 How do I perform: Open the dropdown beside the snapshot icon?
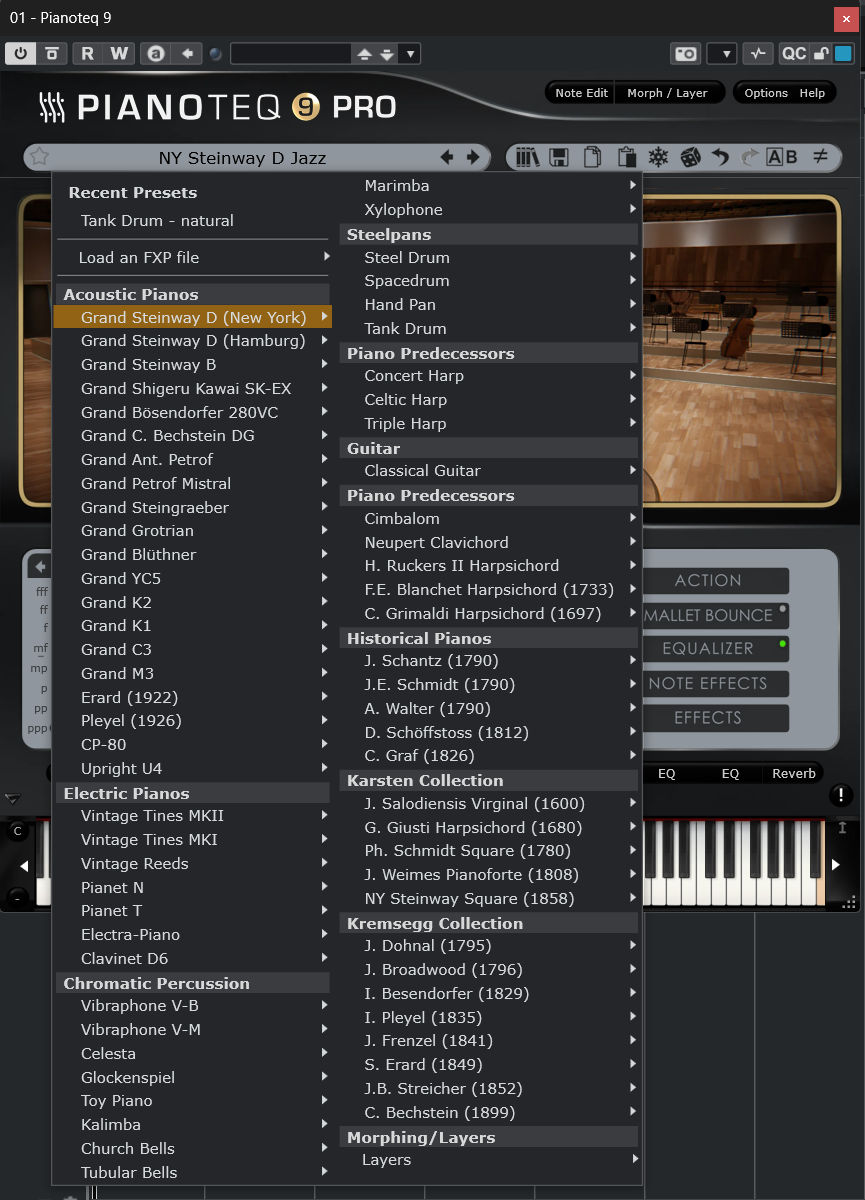tap(722, 54)
